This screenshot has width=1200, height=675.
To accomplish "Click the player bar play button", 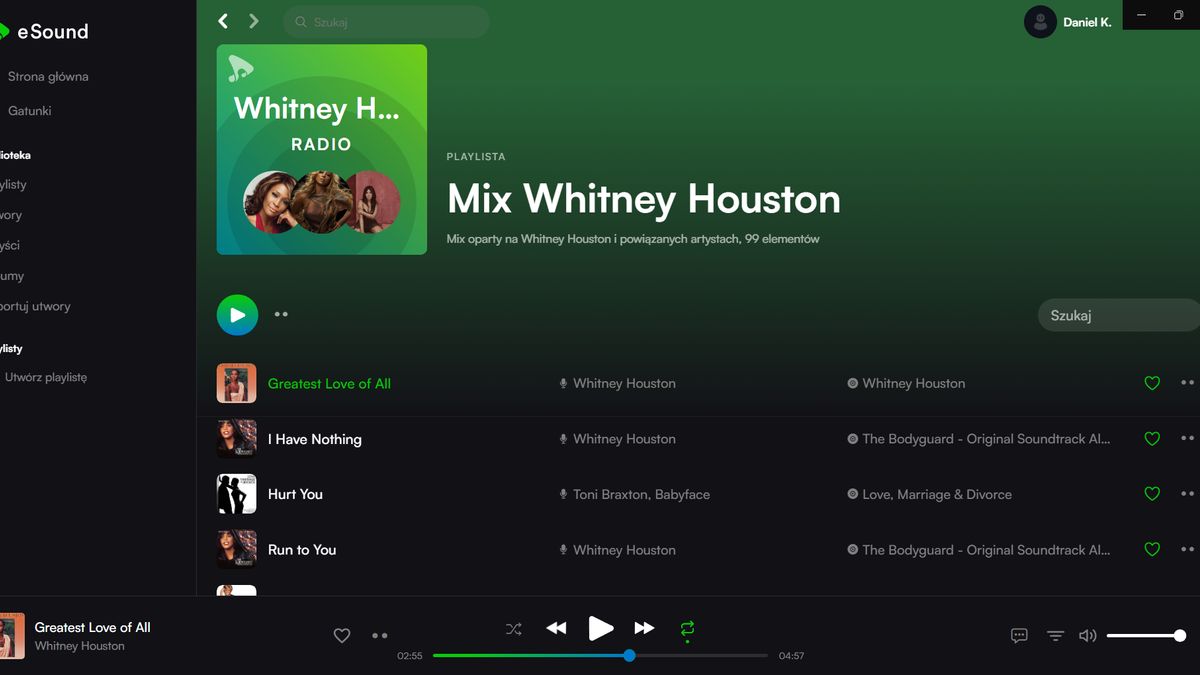I will [601, 628].
